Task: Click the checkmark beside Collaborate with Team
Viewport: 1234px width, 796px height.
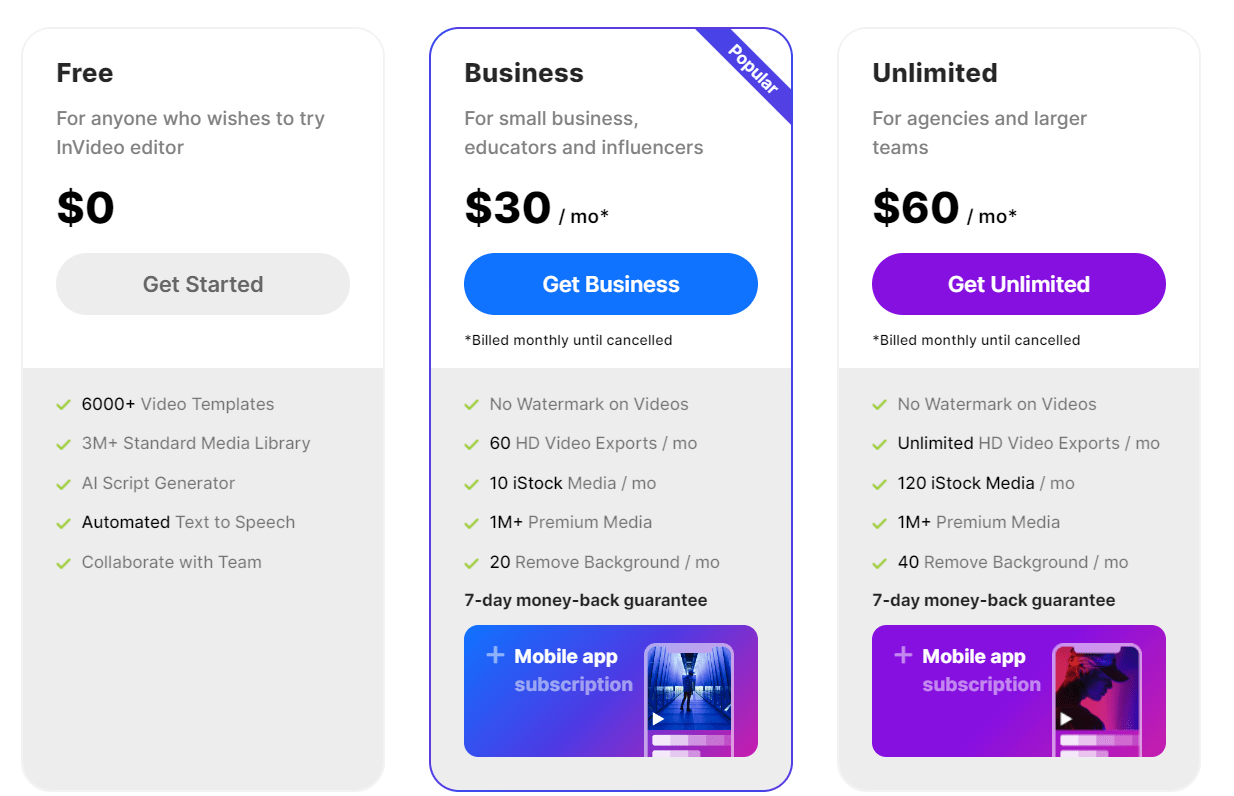Action: (64, 563)
